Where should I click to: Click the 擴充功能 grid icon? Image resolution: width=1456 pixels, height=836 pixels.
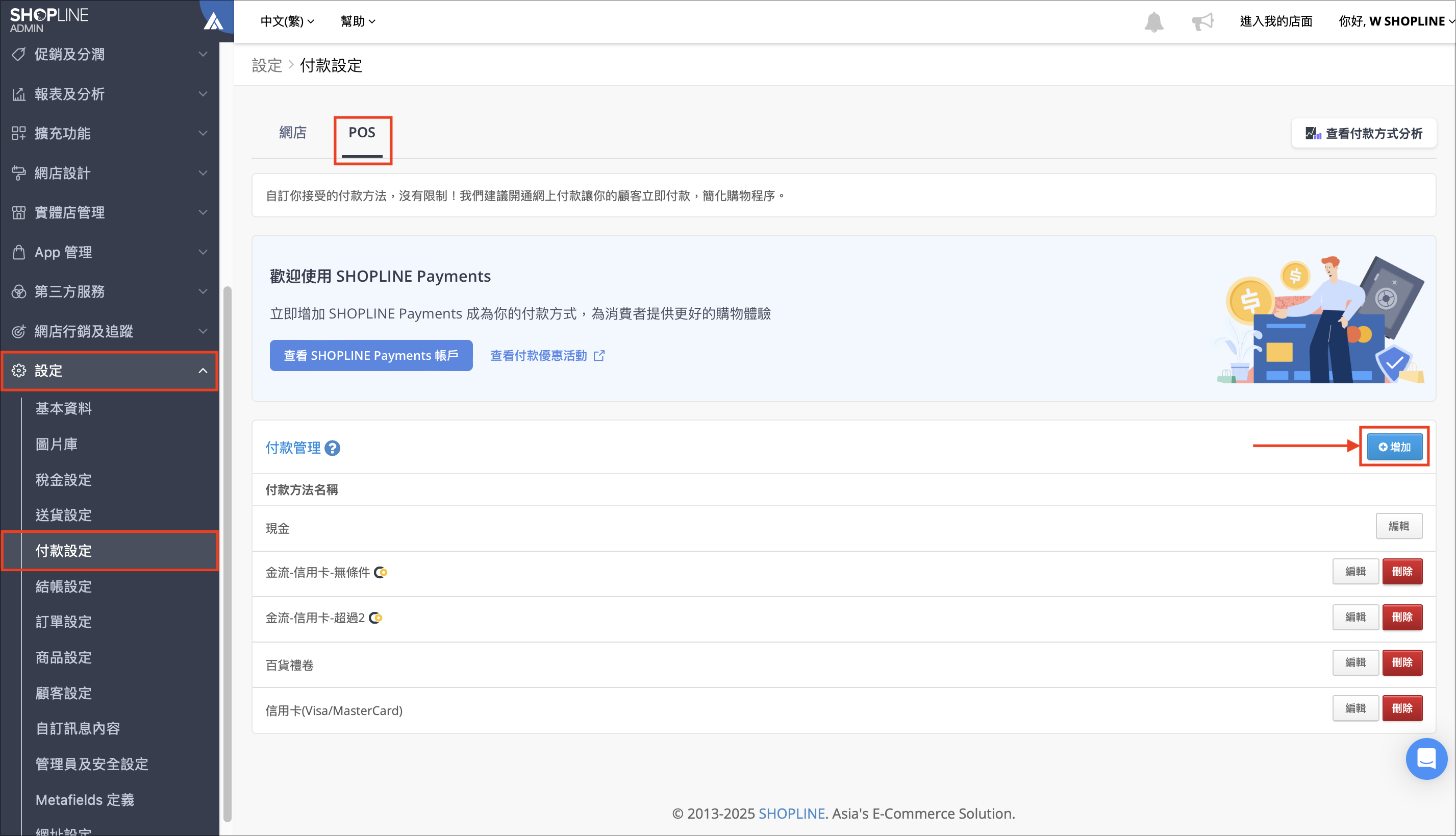19,133
